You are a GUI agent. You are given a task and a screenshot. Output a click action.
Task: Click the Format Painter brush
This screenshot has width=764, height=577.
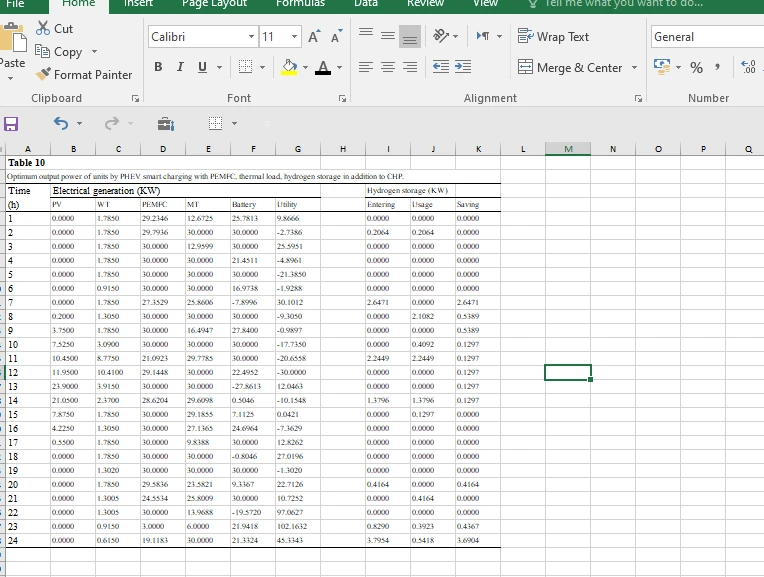click(44, 75)
